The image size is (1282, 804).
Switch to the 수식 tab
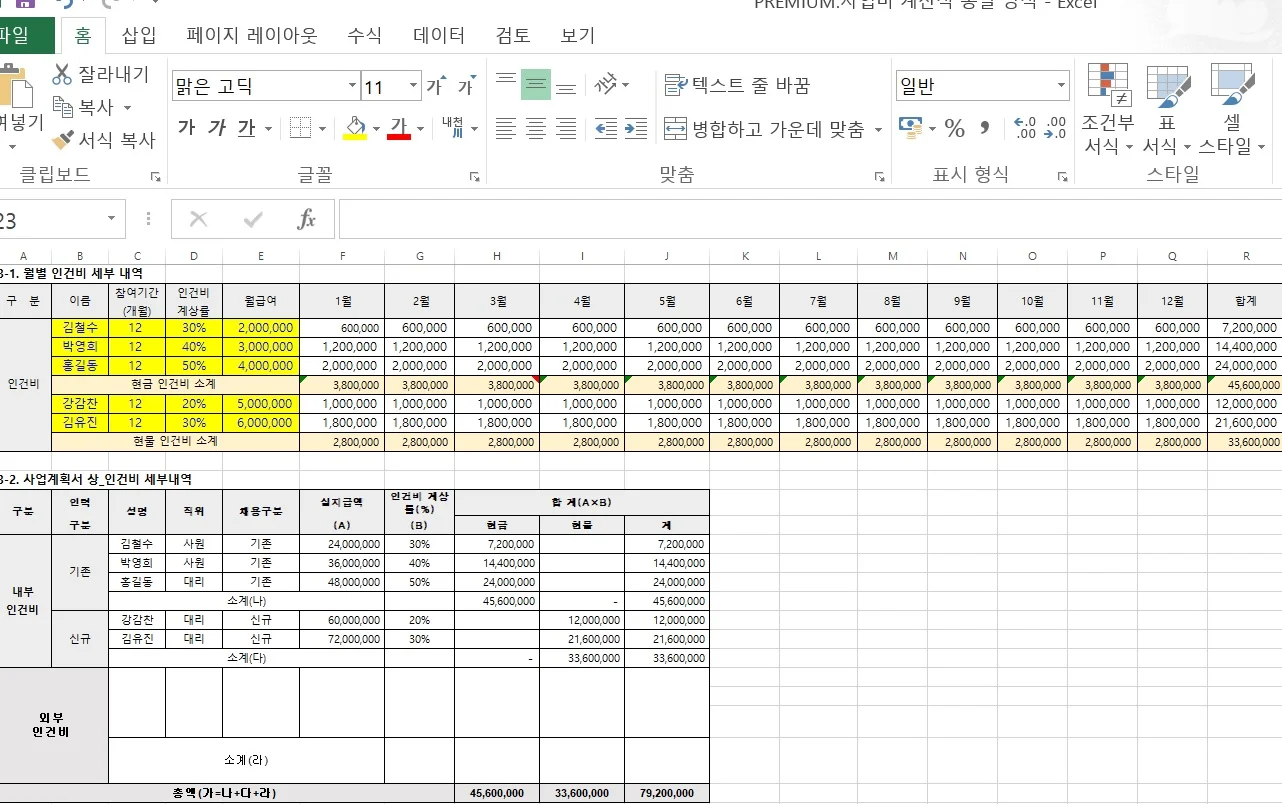[x=364, y=35]
